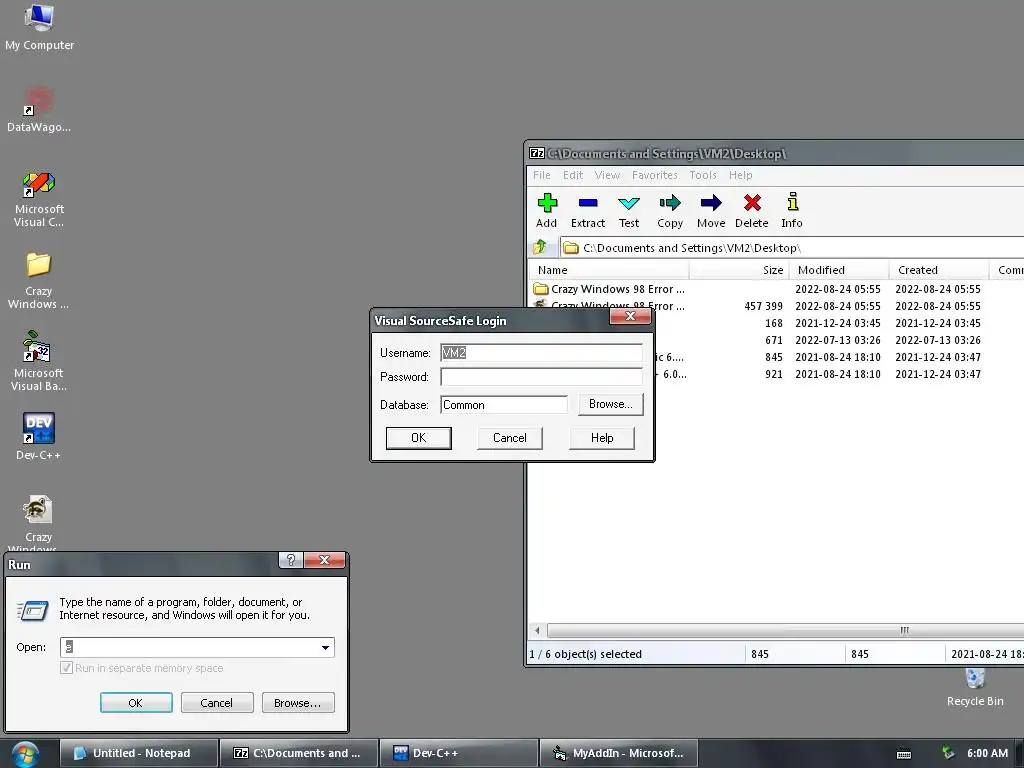Viewport: 1024px width, 768px height.
Task: Click the Open text field in Run
Action: pos(189,647)
